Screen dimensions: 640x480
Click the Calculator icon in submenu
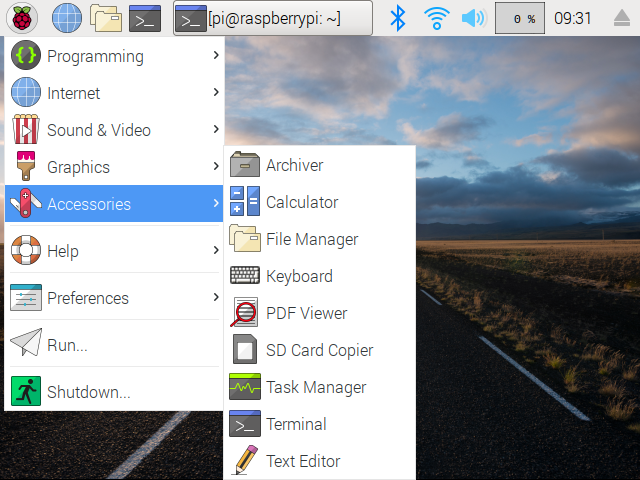pyautogui.click(x=244, y=201)
